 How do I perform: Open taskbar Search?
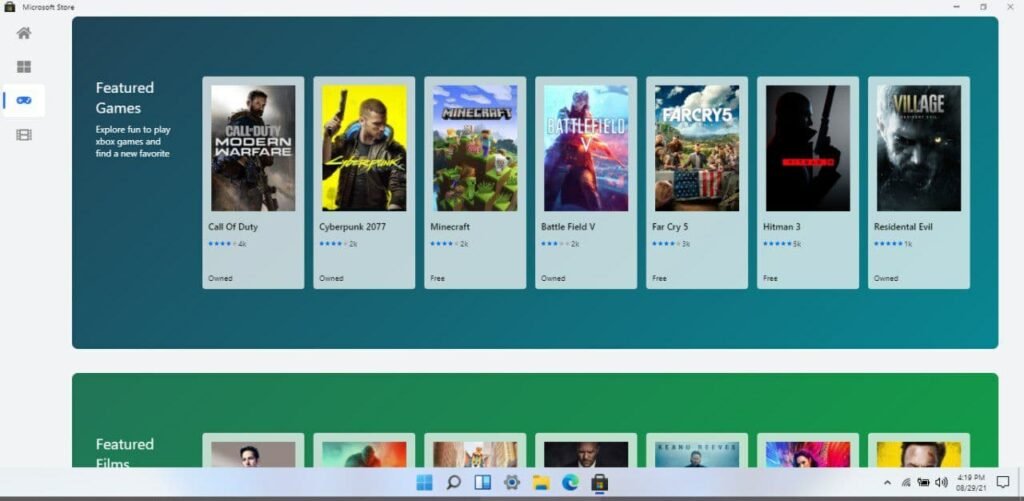[x=453, y=483]
